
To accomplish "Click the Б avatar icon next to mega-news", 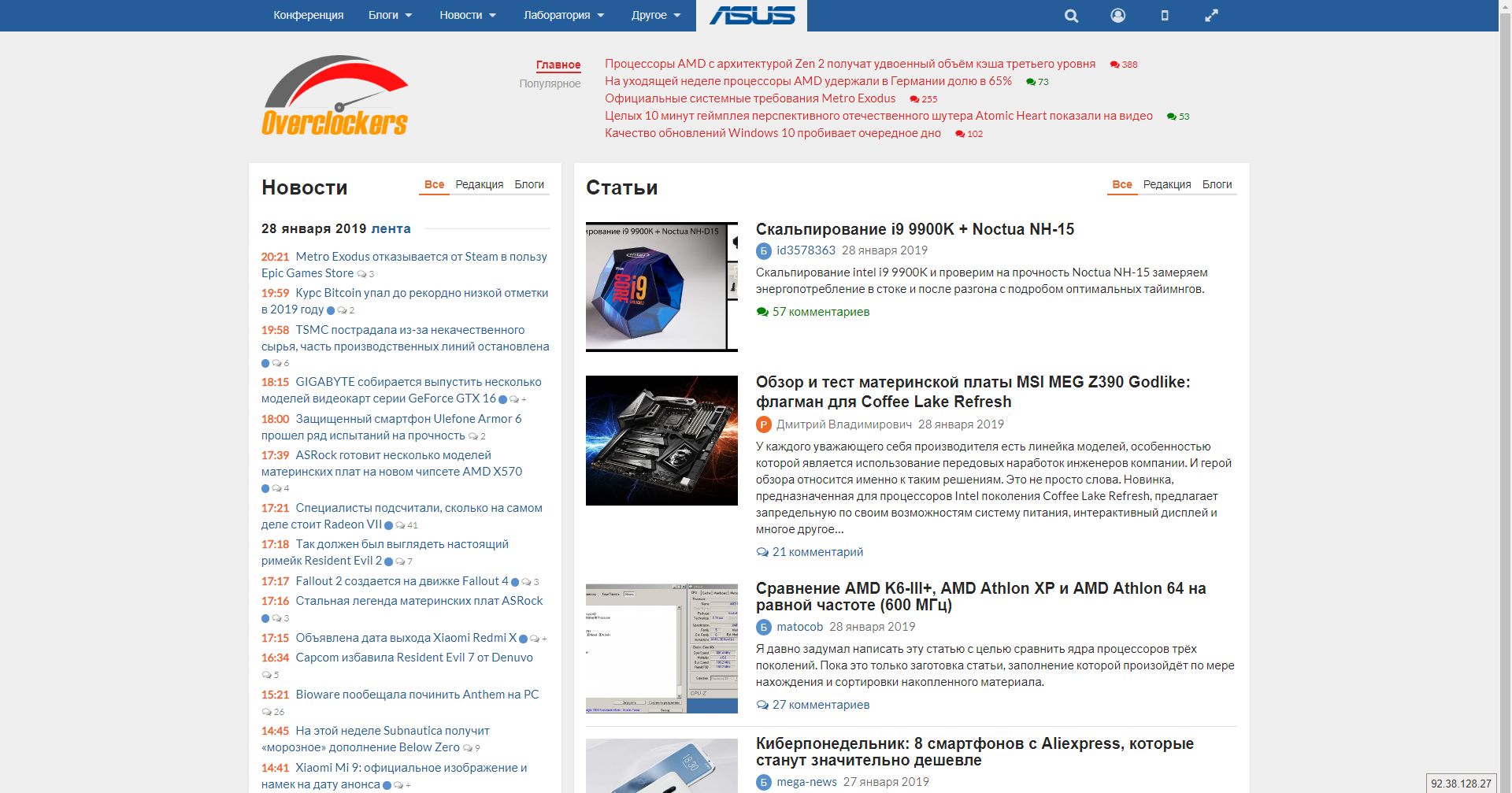I will click(763, 783).
